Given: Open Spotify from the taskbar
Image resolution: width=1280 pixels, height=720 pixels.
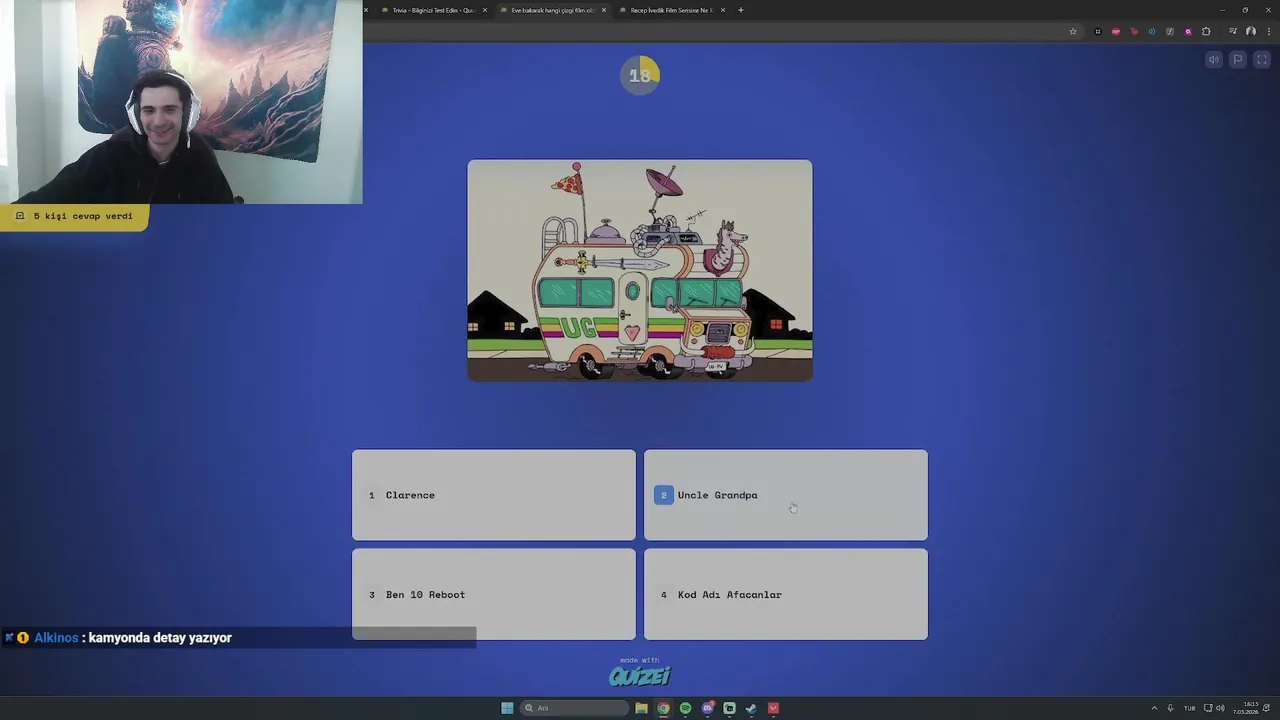Looking at the screenshot, I should (685, 708).
